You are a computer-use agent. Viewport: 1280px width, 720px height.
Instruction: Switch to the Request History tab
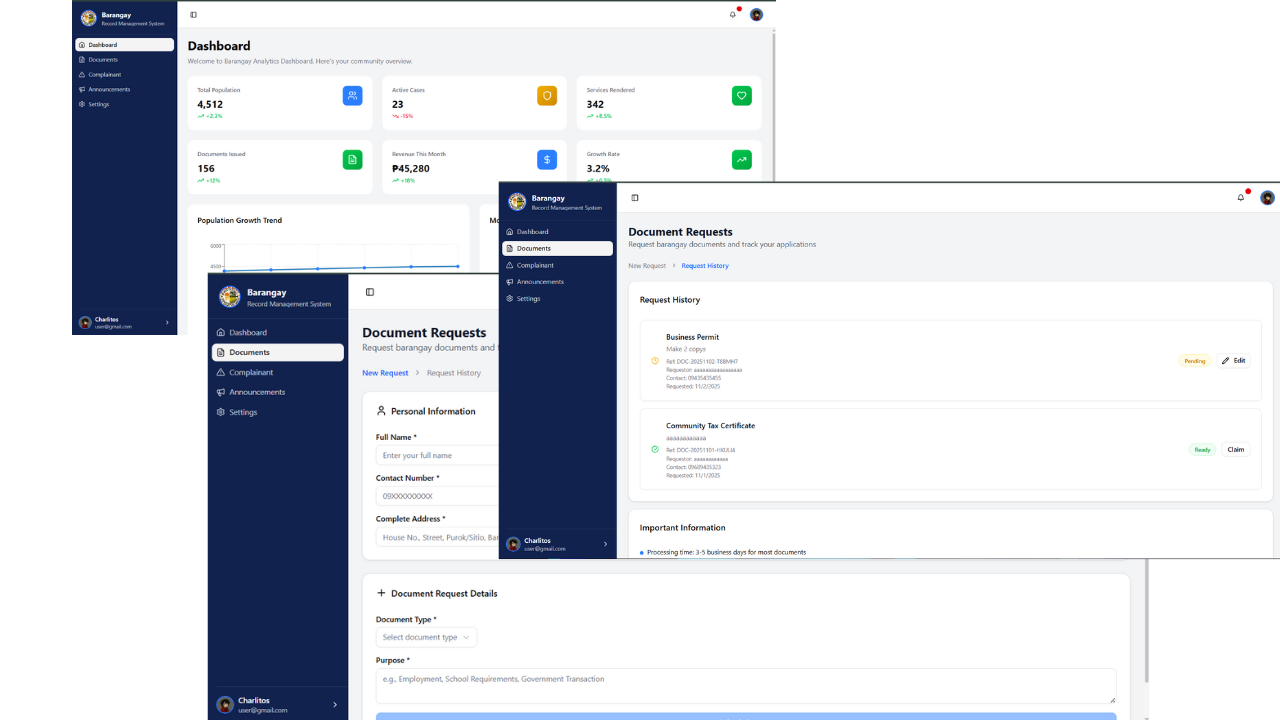pyautogui.click(x=705, y=265)
